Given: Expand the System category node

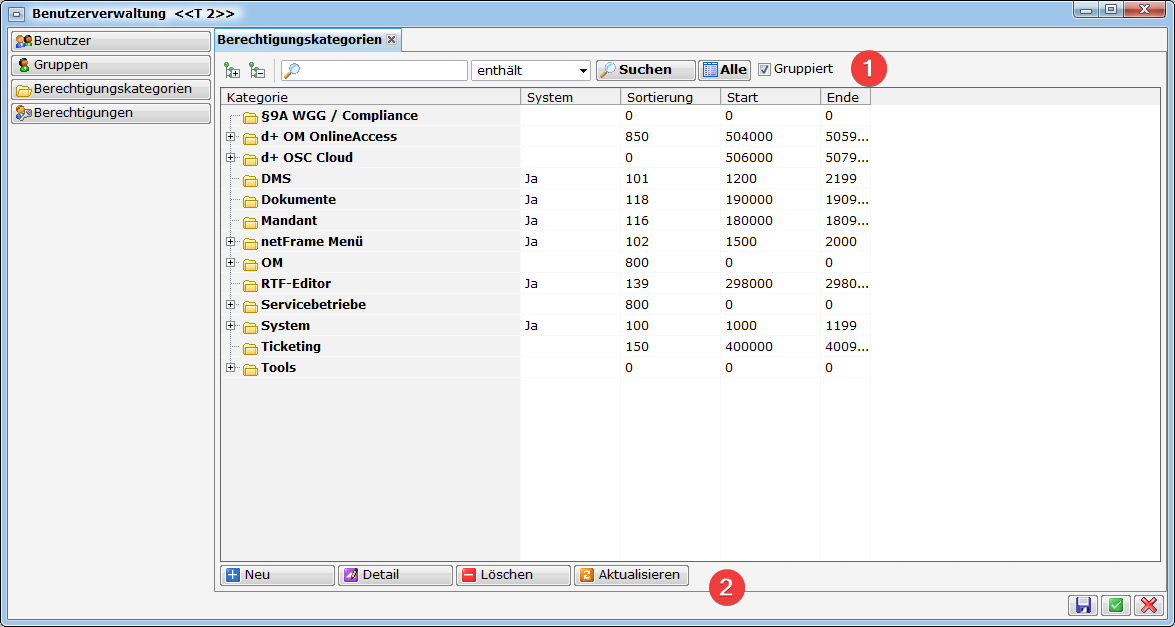Looking at the screenshot, I should point(230,326).
